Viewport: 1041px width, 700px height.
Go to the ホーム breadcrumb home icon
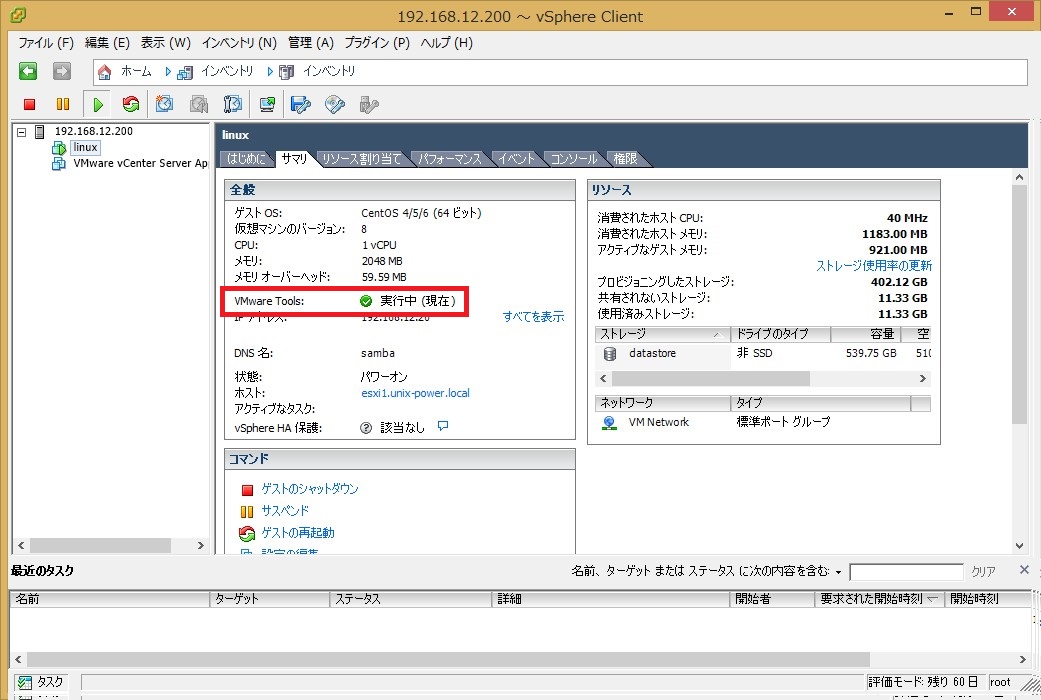point(104,72)
